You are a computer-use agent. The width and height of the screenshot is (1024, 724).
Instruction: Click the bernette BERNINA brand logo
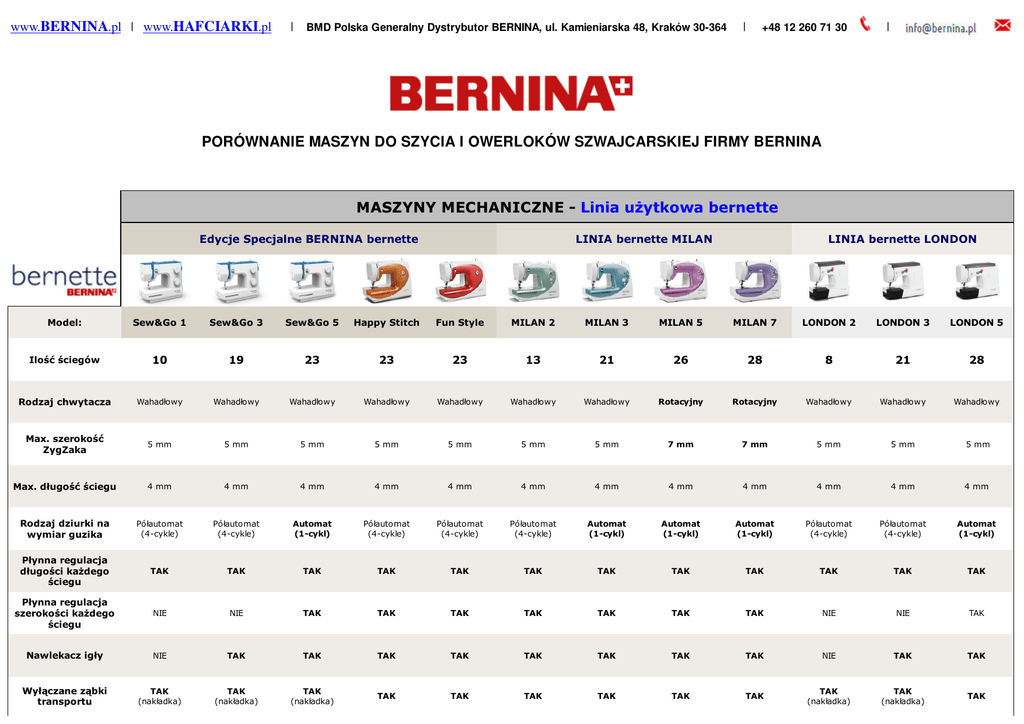tap(64, 280)
